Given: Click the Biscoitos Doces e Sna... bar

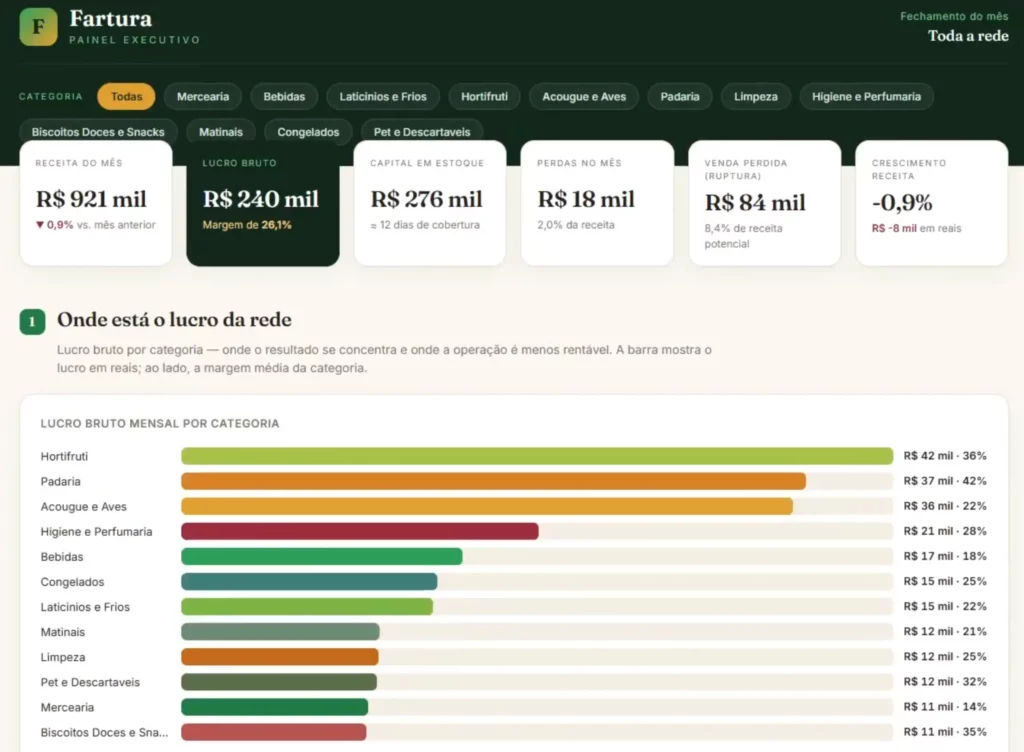Looking at the screenshot, I should (274, 732).
